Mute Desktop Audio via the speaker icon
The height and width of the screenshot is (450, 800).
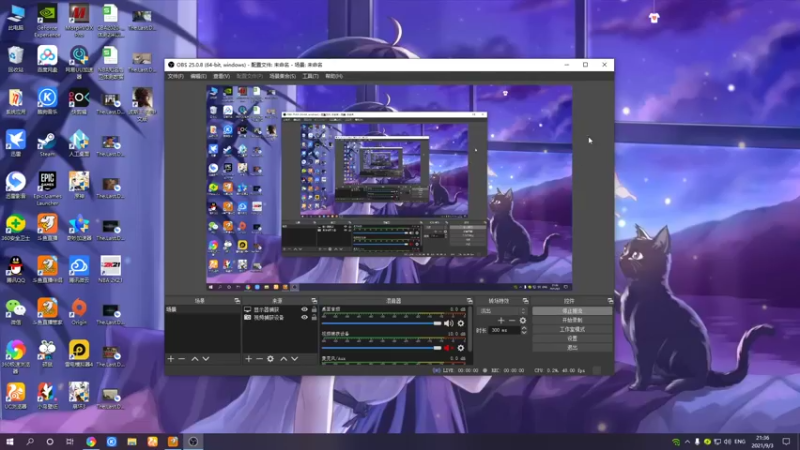[x=448, y=323]
